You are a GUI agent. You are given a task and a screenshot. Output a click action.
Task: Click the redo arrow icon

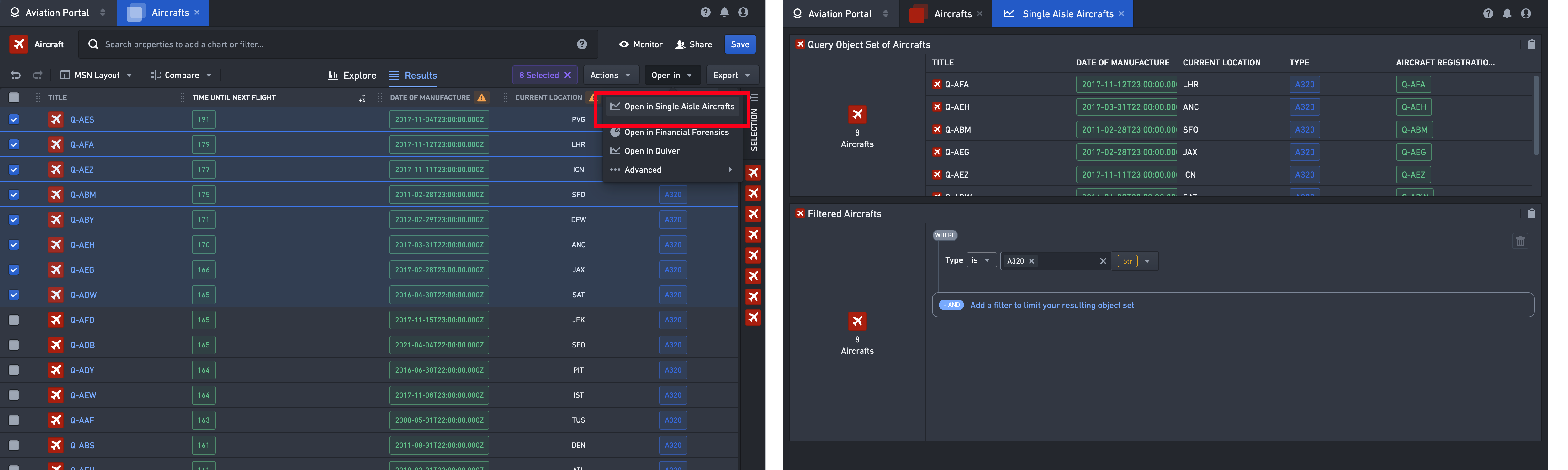(x=38, y=75)
